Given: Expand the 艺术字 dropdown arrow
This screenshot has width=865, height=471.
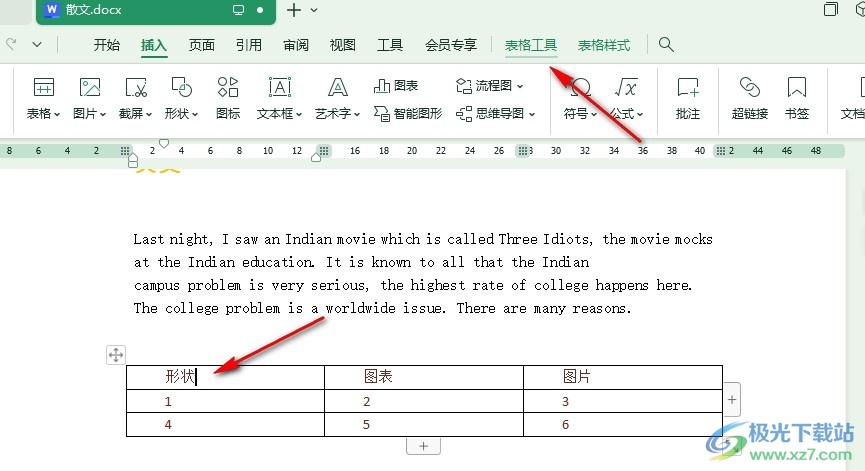Looking at the screenshot, I should pos(357,114).
